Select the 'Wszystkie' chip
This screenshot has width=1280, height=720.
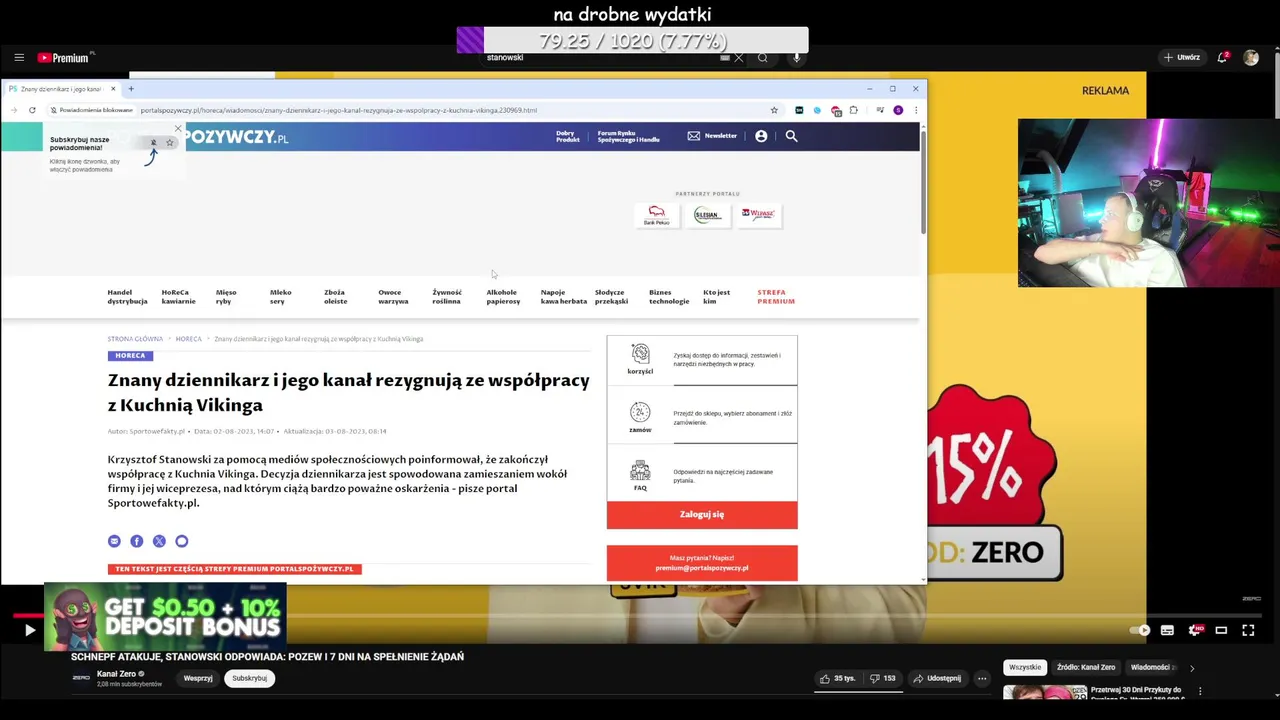(x=1025, y=667)
